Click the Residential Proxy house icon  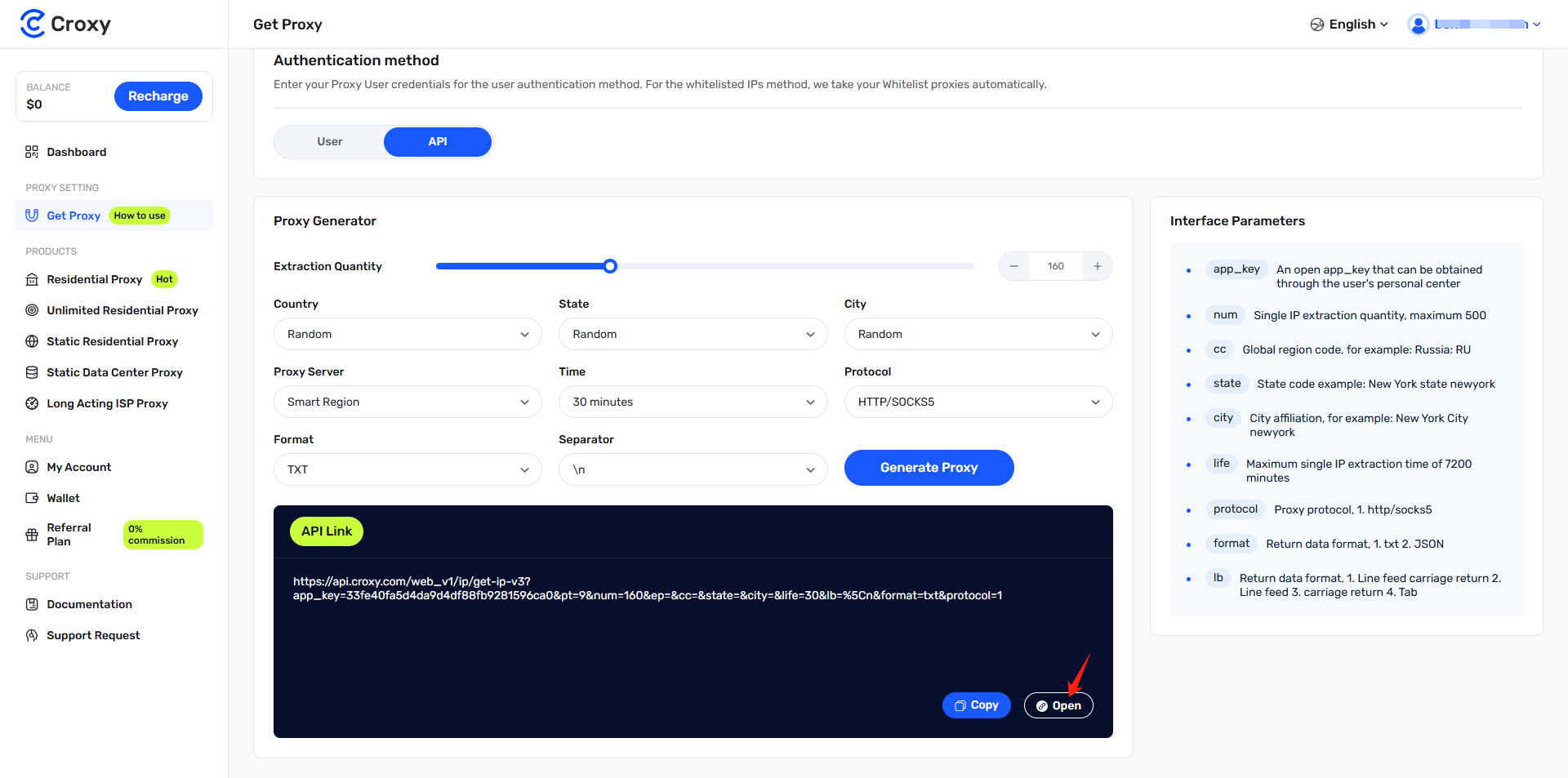coord(32,279)
